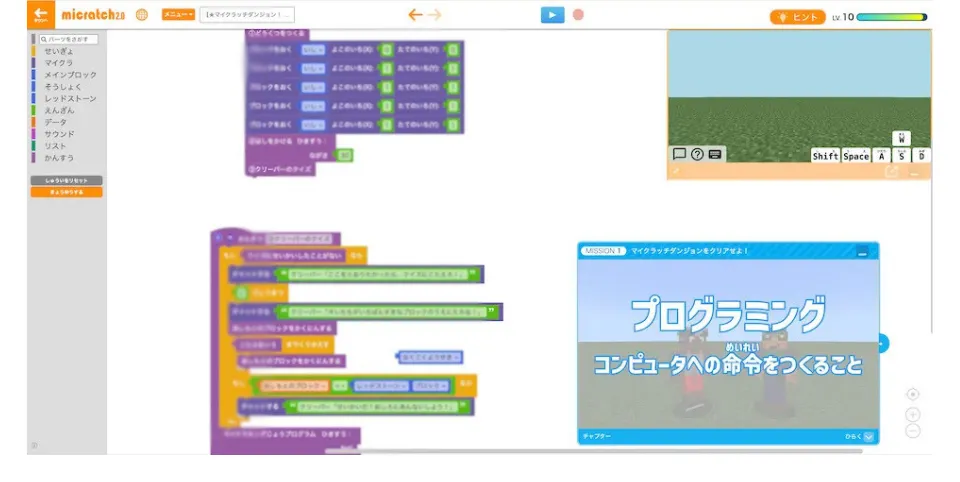The image size is (960, 482).
Task: Open the メニュー dropdown
Action: point(178,15)
